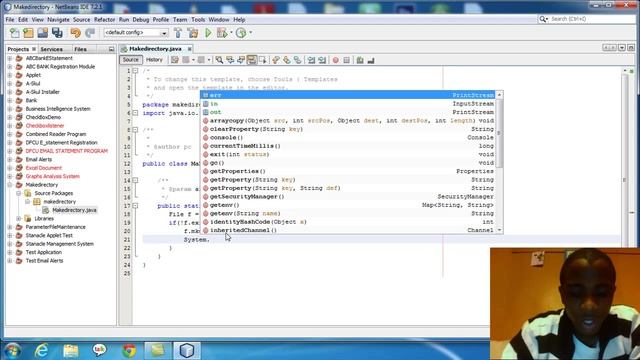This screenshot has height=360, width=640.
Task: Select 'err' PrintStream in completion list
Action: [348, 95]
